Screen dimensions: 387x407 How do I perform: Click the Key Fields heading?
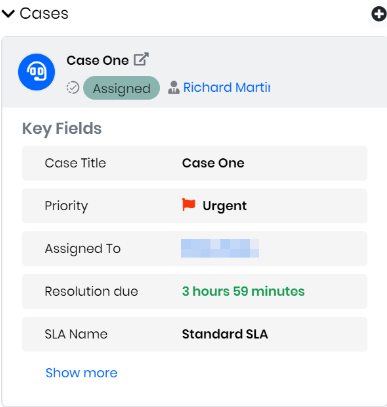(62, 129)
